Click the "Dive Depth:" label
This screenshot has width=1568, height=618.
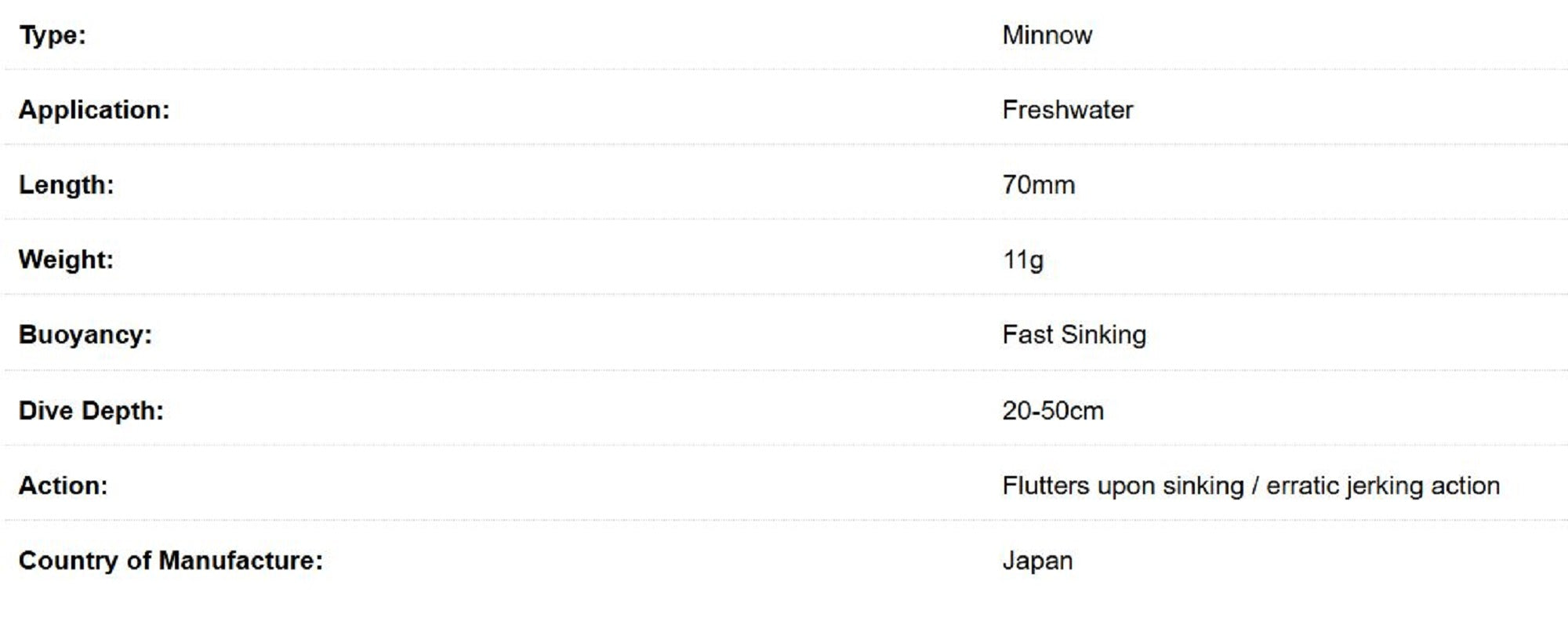(x=91, y=411)
